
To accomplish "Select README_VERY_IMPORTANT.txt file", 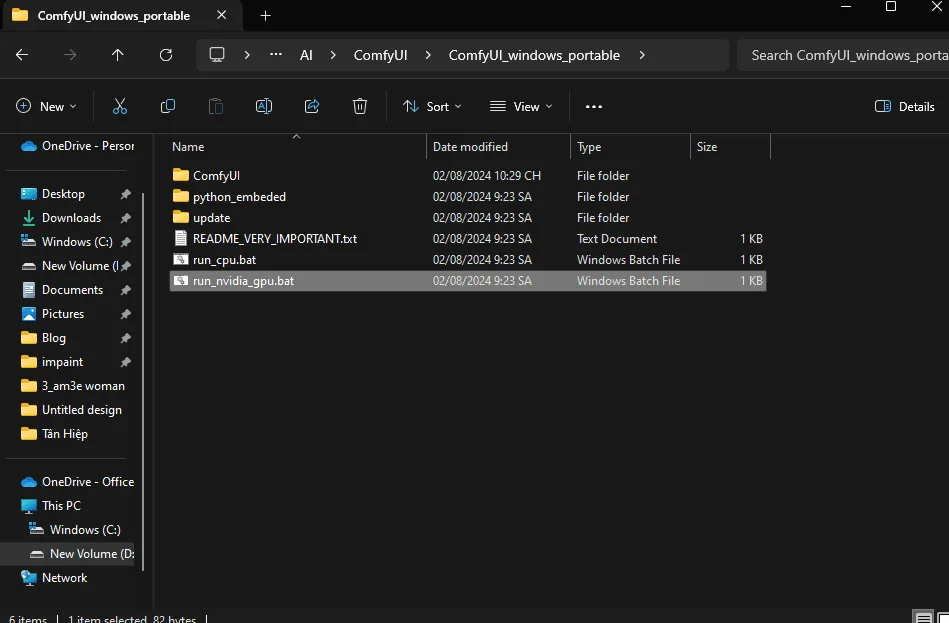I will pyautogui.click(x=468, y=239).
